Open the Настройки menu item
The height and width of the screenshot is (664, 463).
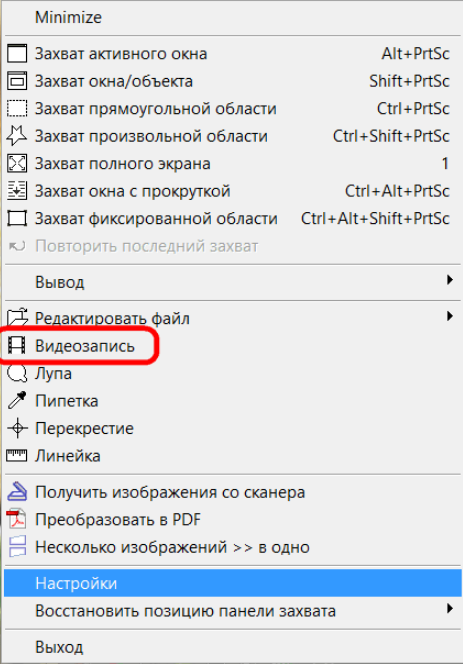tap(233, 583)
